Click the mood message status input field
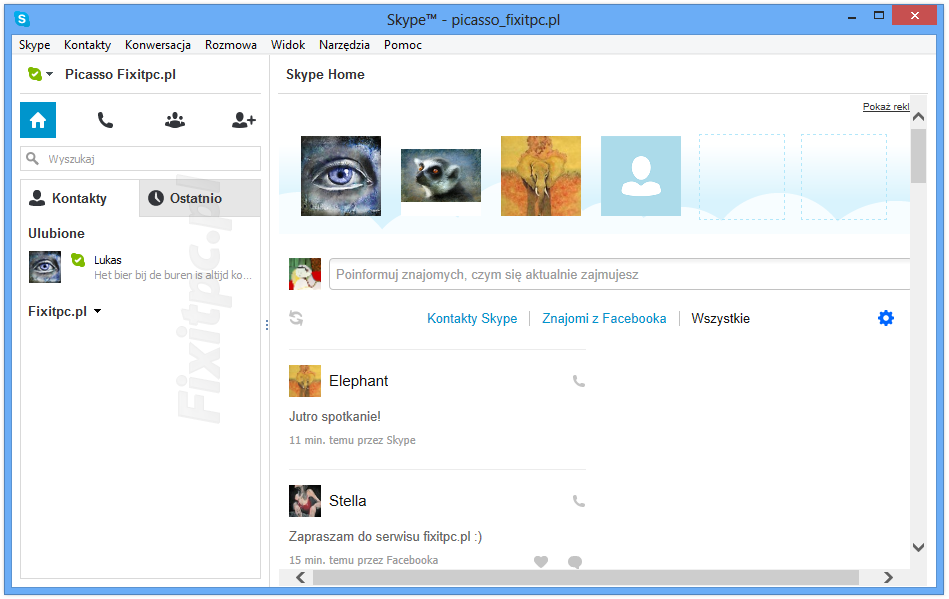Screen dimensions: 949x599 (x=619, y=274)
